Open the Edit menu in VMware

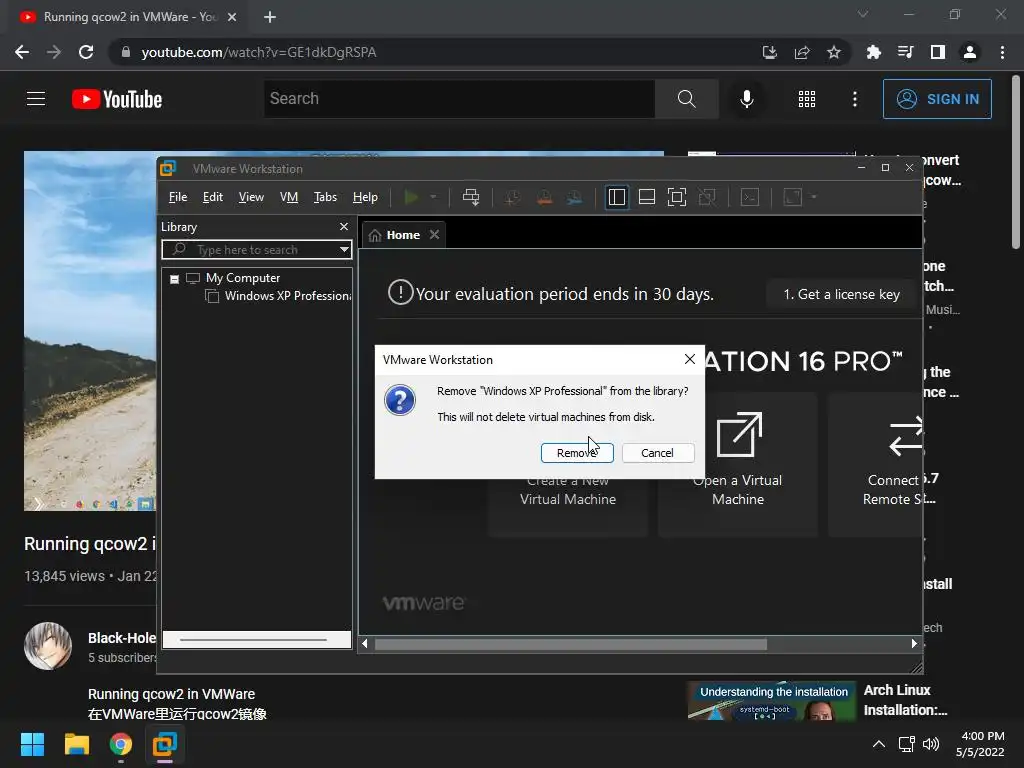point(212,197)
